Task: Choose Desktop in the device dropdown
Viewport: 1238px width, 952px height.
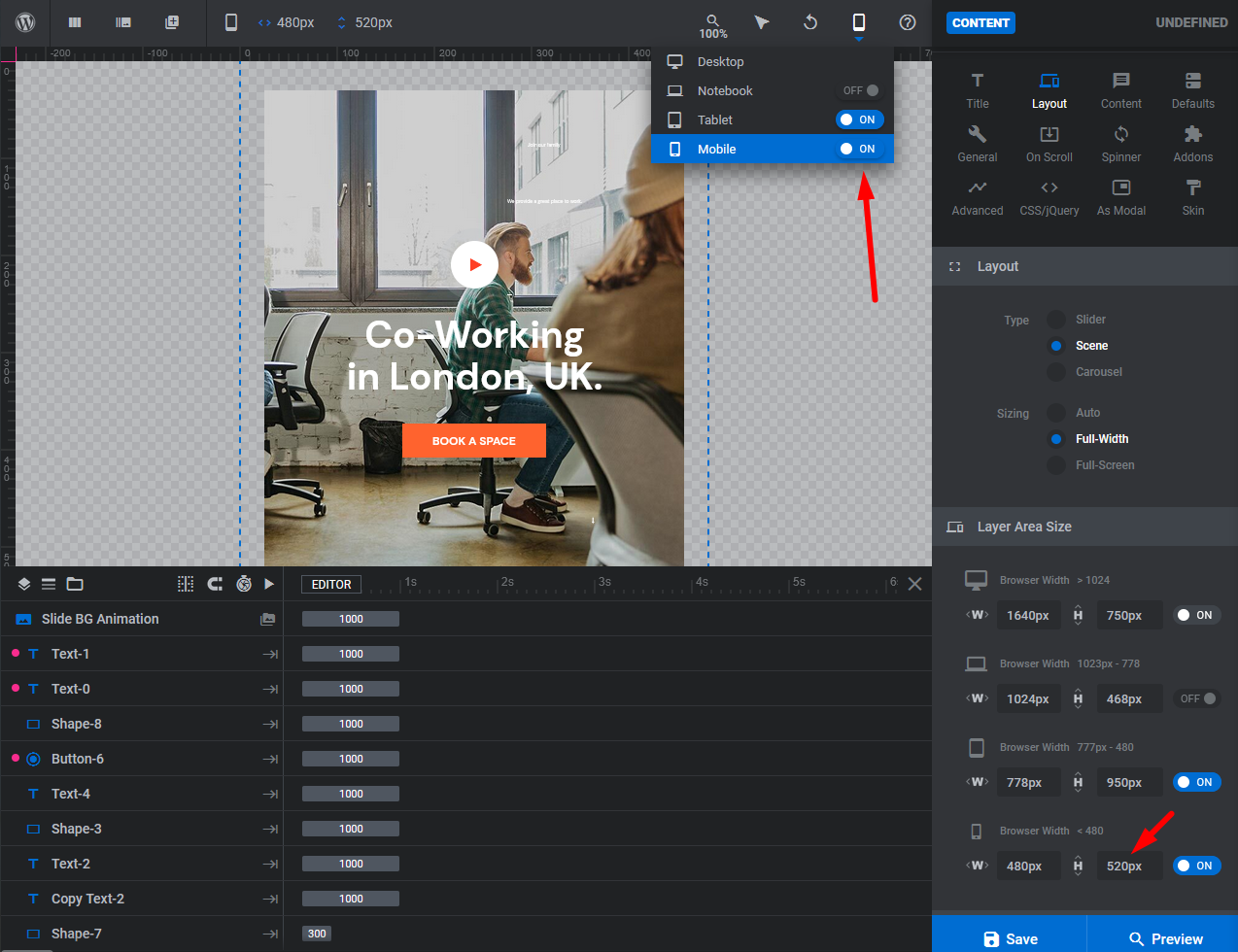Action: pyautogui.click(x=772, y=61)
